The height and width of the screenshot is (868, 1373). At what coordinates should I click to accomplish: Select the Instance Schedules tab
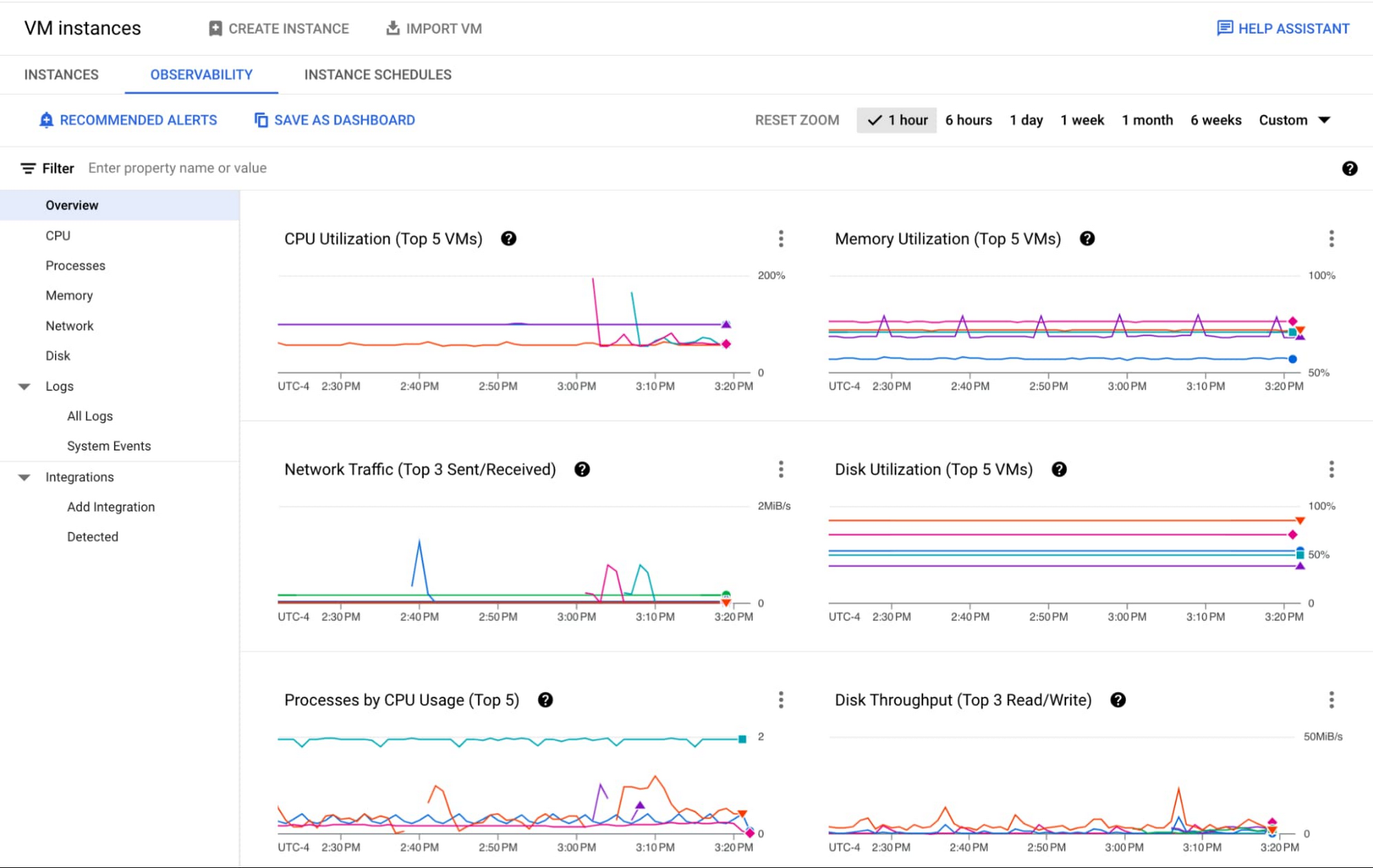[378, 74]
